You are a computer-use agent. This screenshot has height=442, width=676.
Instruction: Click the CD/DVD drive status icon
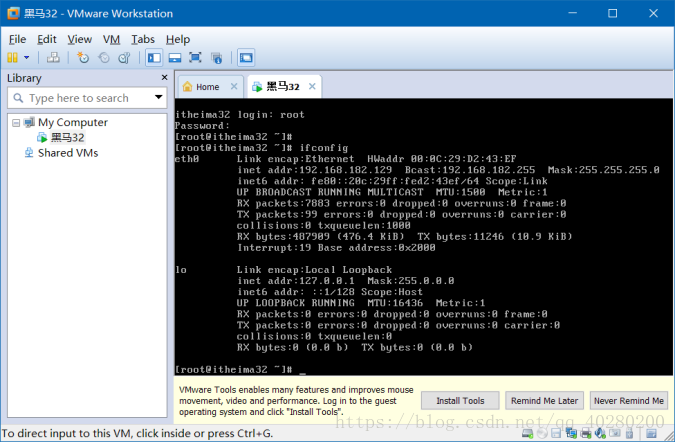click(542, 433)
